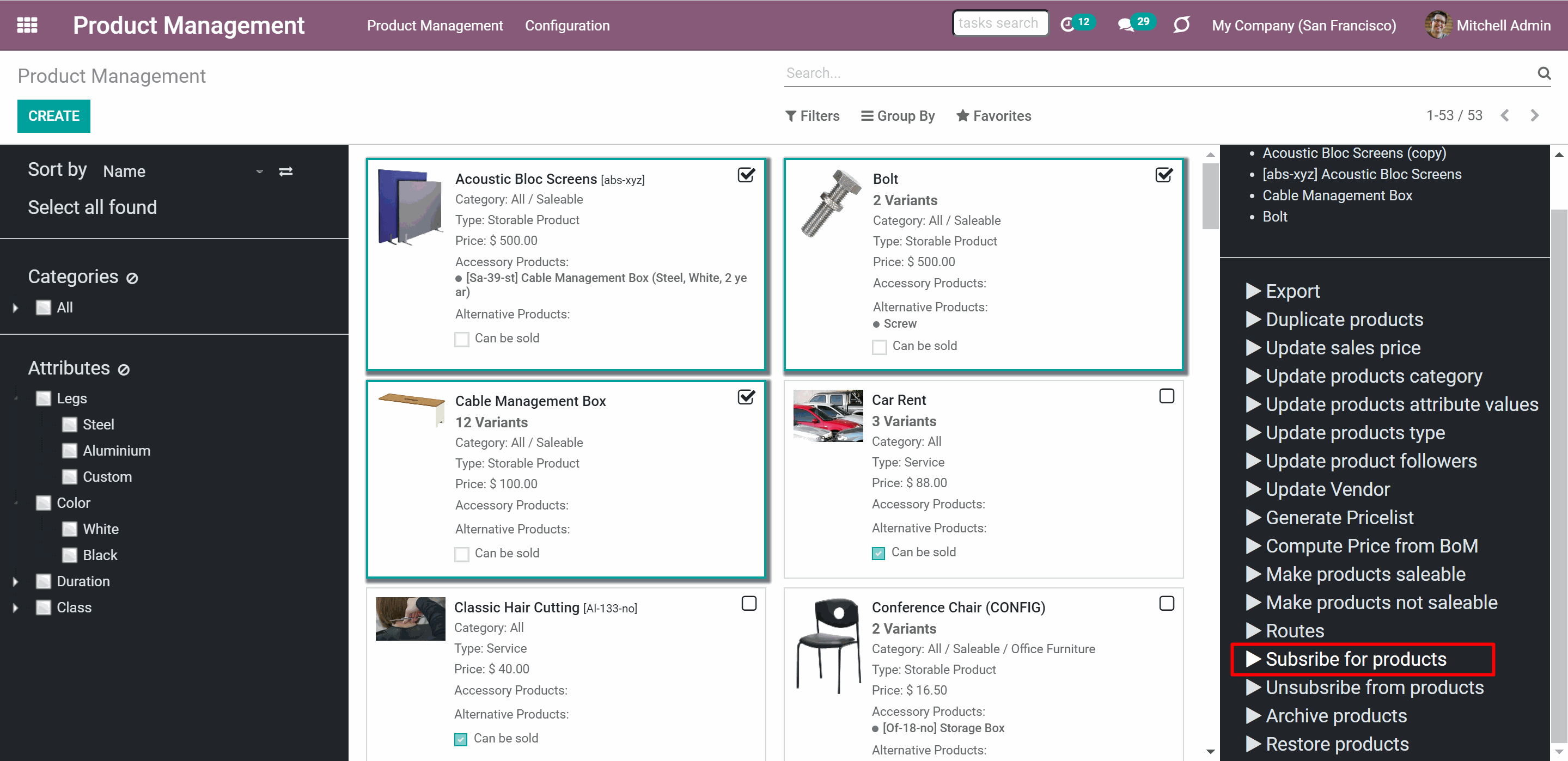
Task: Open Configuration top menu
Action: tap(568, 25)
